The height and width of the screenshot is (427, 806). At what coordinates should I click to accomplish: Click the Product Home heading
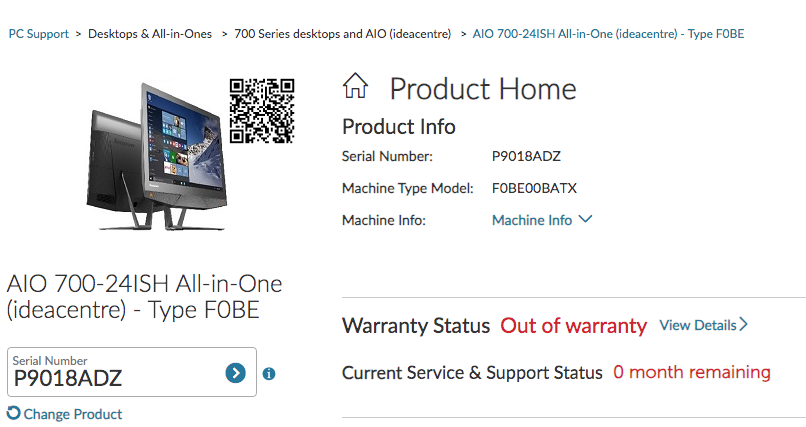(482, 88)
